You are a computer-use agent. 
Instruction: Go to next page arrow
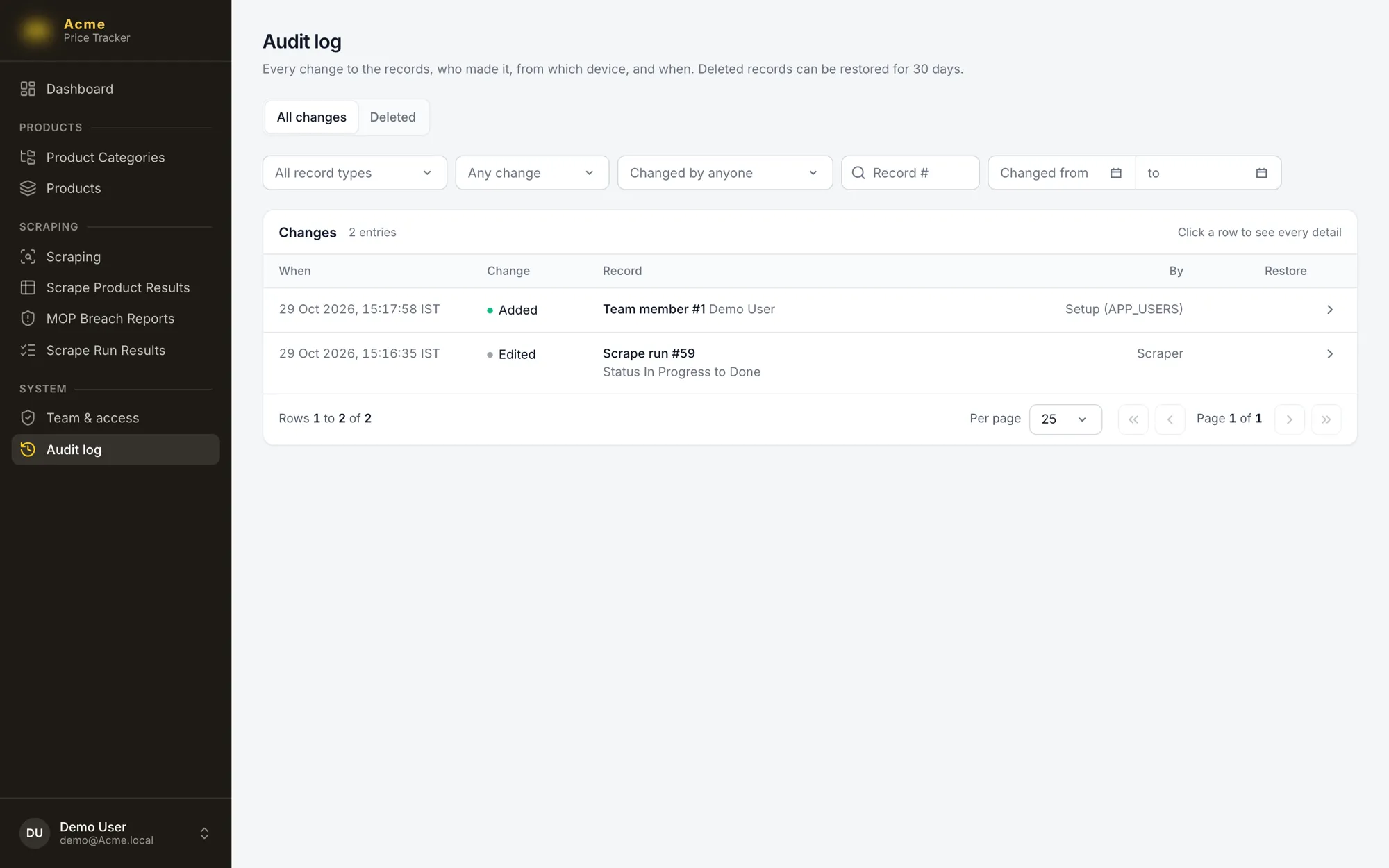tap(1290, 419)
